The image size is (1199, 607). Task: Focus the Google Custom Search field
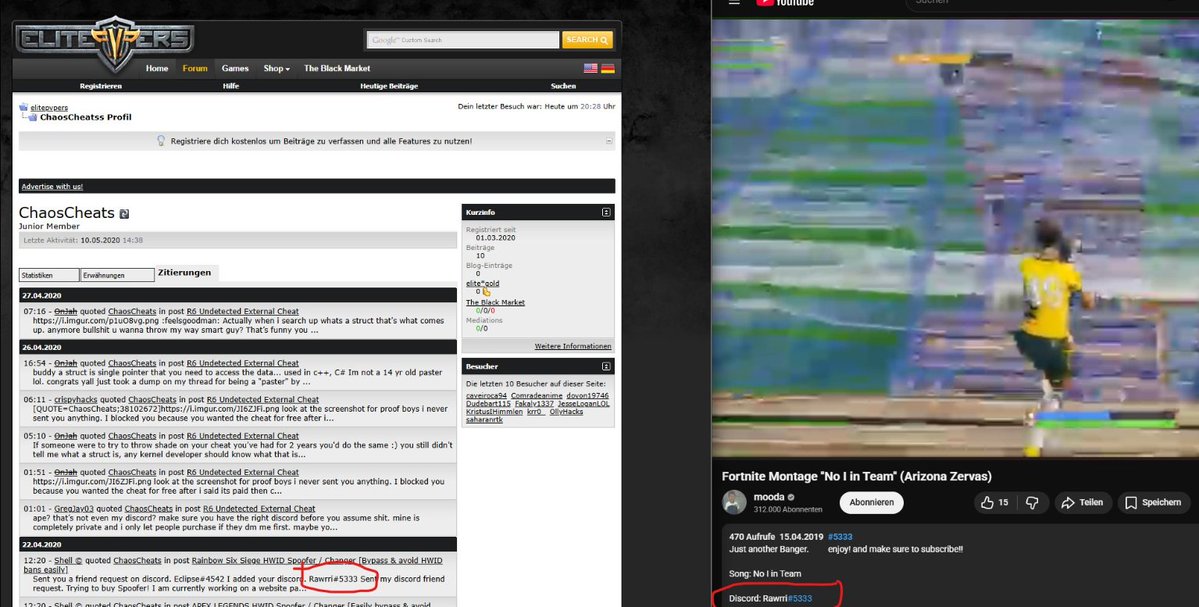point(463,40)
